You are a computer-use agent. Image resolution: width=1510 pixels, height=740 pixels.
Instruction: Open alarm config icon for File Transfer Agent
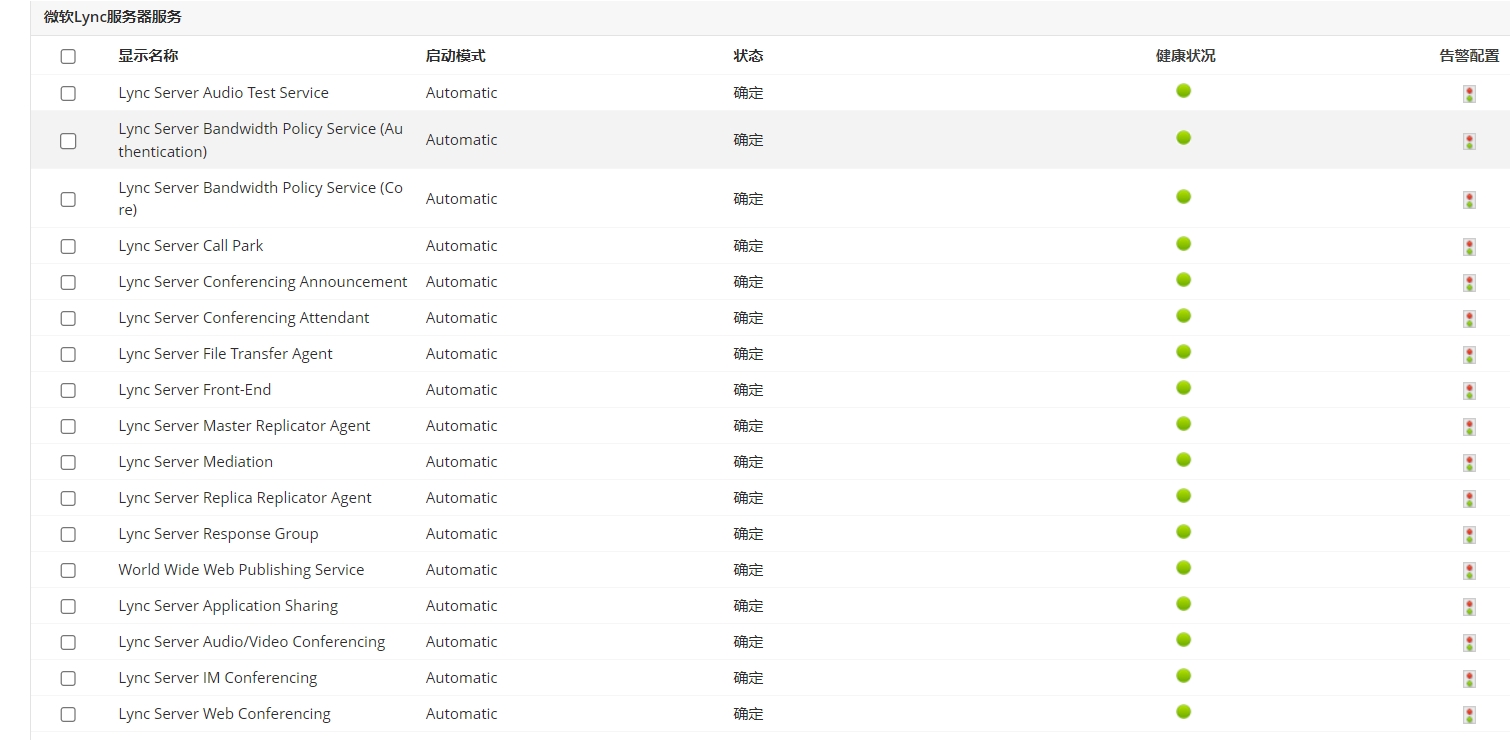pos(1469,355)
